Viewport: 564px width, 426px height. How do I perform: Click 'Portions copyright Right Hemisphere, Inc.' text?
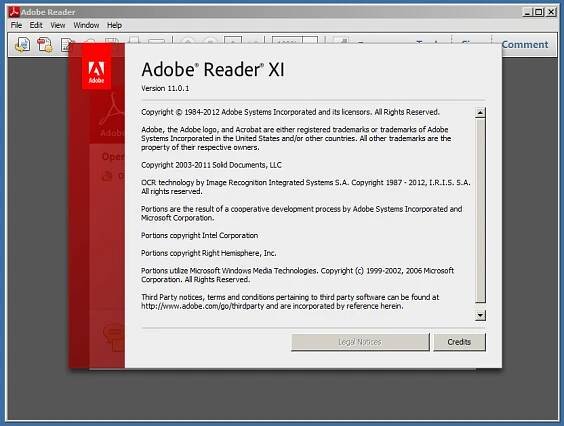pos(209,253)
